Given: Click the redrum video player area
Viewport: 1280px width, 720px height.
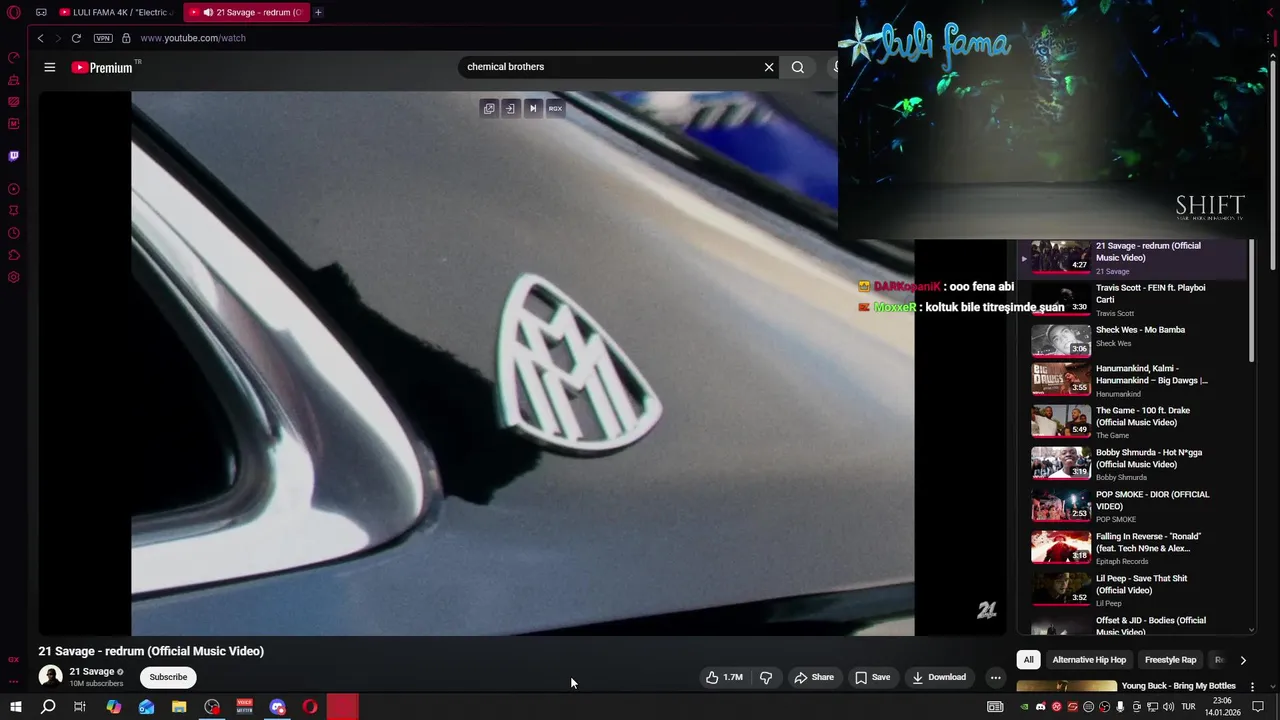Looking at the screenshot, I should pyautogui.click(x=522, y=363).
